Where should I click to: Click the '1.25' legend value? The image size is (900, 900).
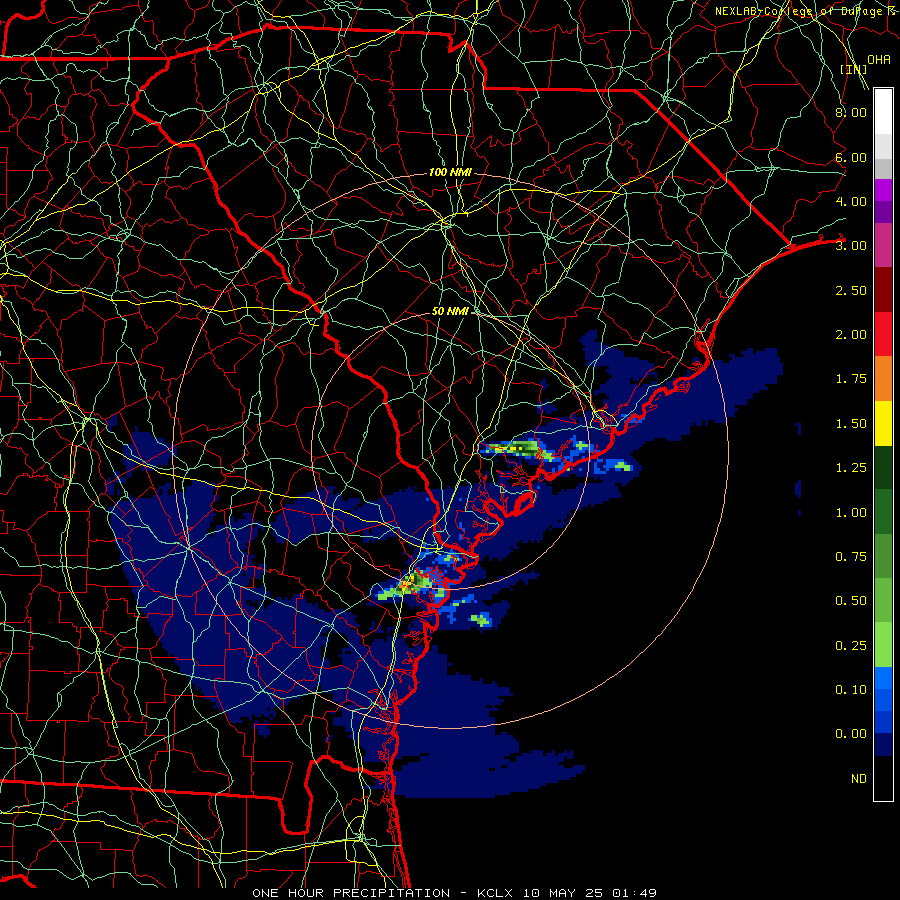(x=851, y=468)
